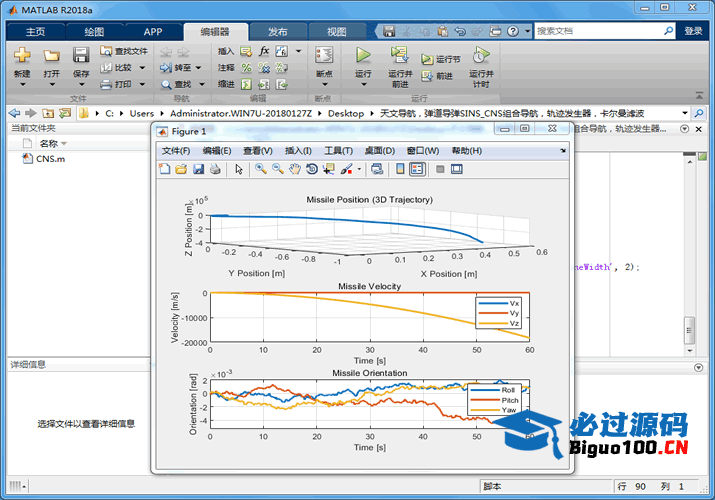Select CNS.m in current folder panel
The image size is (715, 500).
click(x=50, y=159)
